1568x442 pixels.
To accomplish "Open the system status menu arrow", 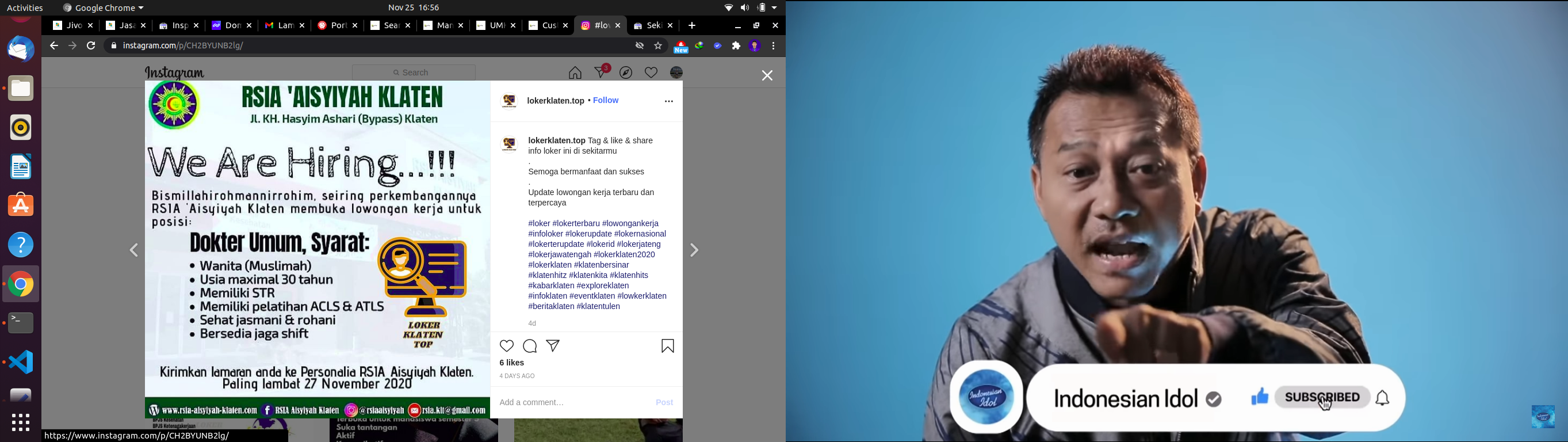I will (x=774, y=8).
